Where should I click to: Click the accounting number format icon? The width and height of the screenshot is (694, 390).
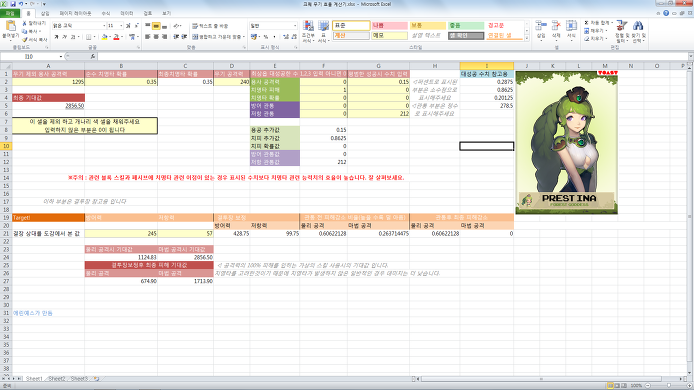[x=254, y=37]
